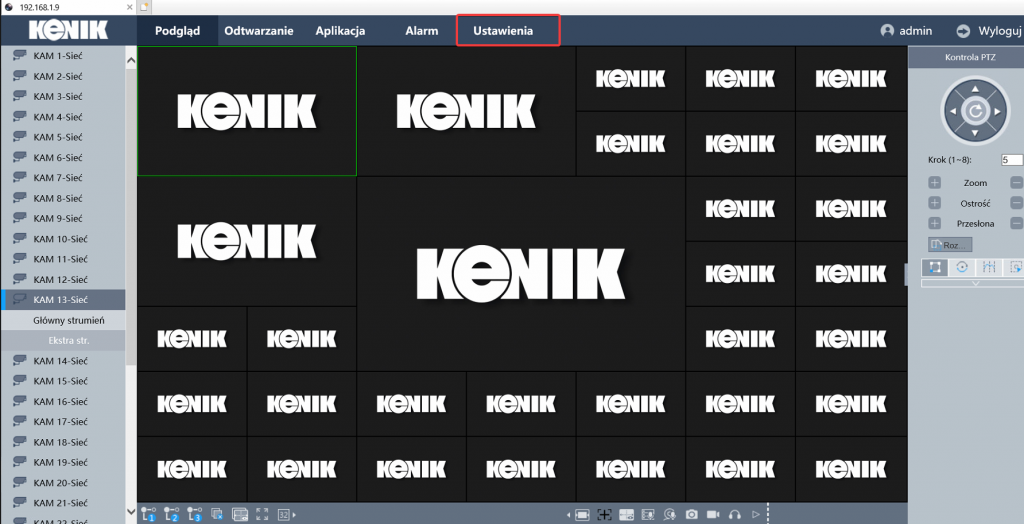This screenshot has width=1024, height=524.
Task: Click the Wyloguj logout button
Action: pyautogui.click(x=990, y=31)
